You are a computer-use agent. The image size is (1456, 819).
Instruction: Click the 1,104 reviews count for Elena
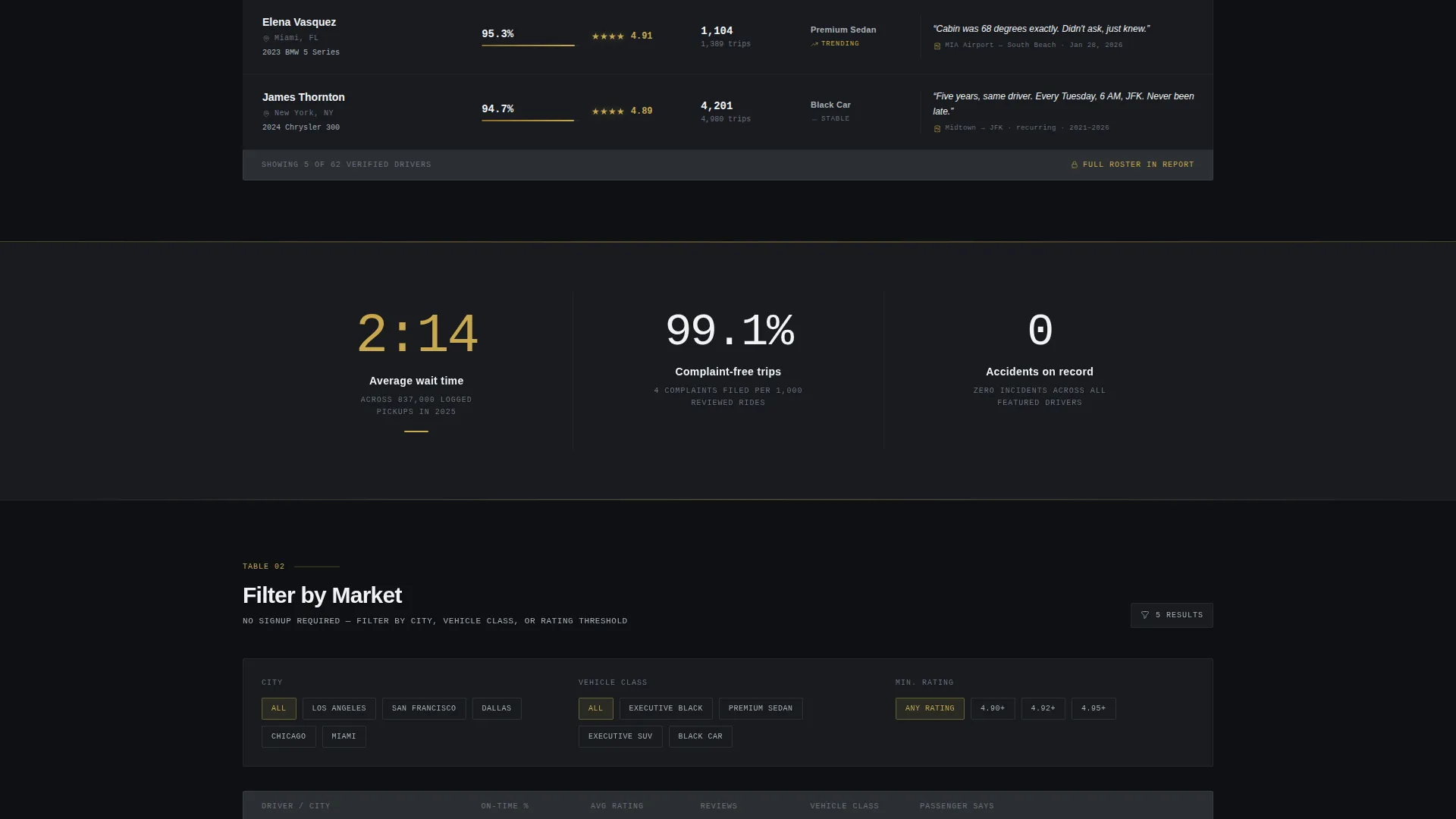pos(717,31)
